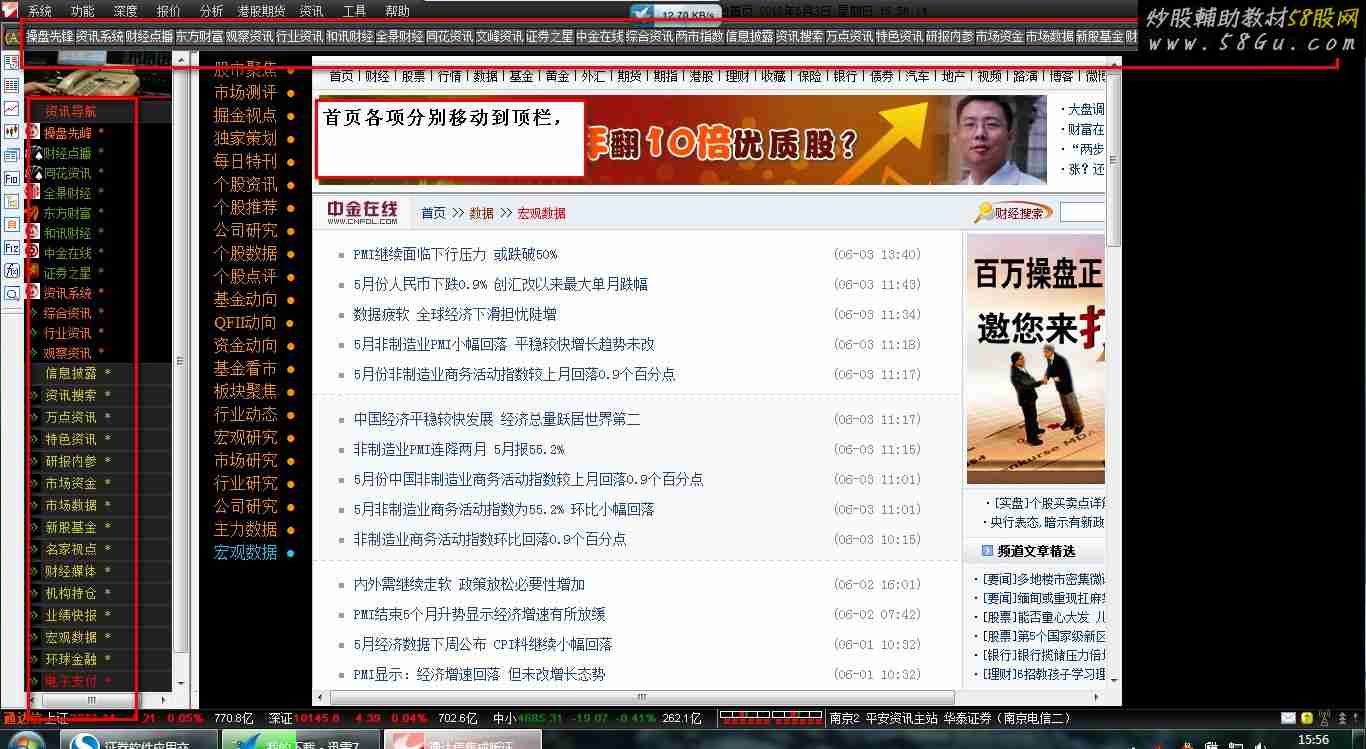The image size is (1366, 749).
Task: Open 市场测评 in the black category list
Action: tap(245, 92)
